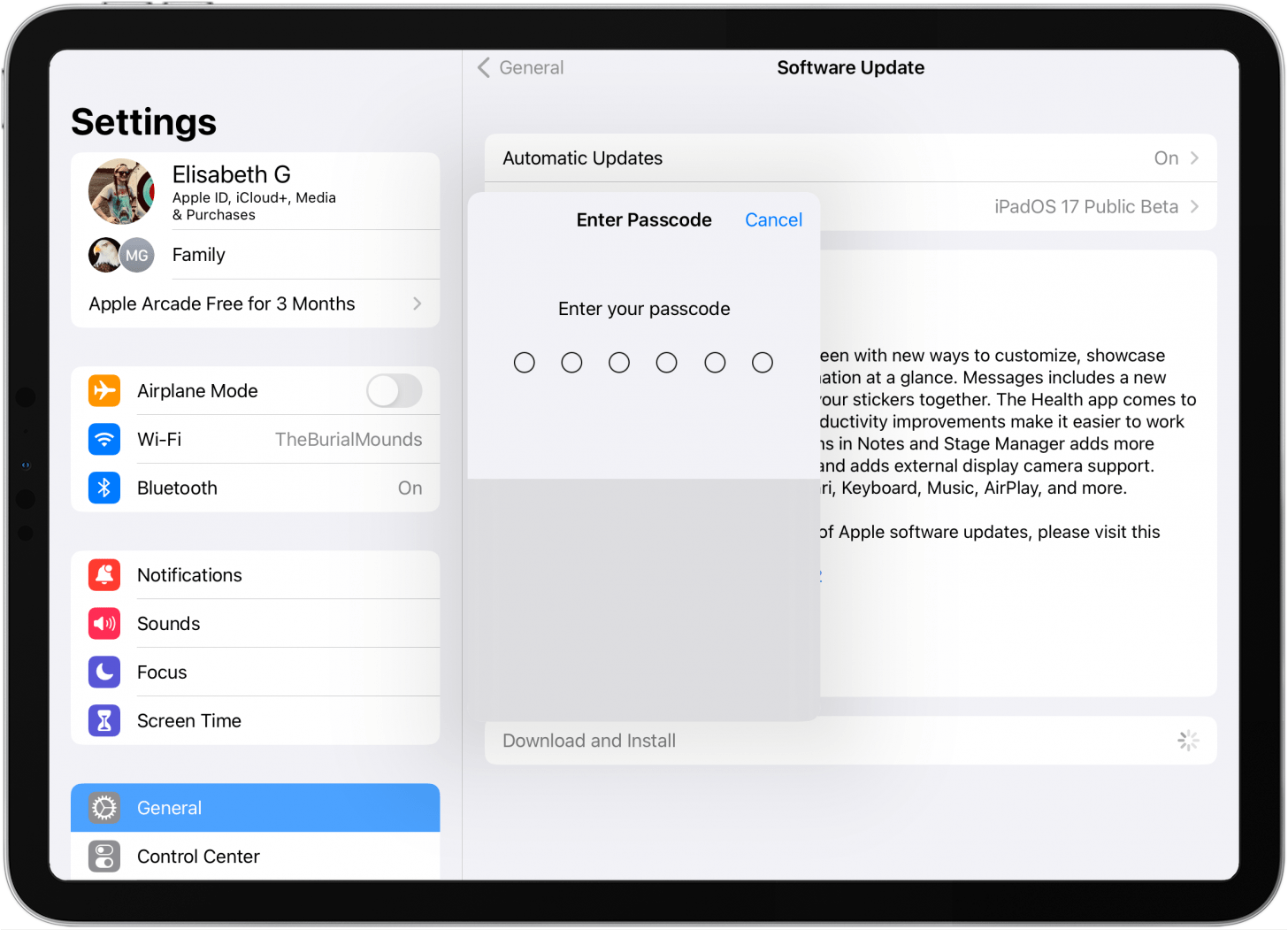Open Notifications via its red bell icon
Screen dimensions: 1288x930
tap(103, 574)
